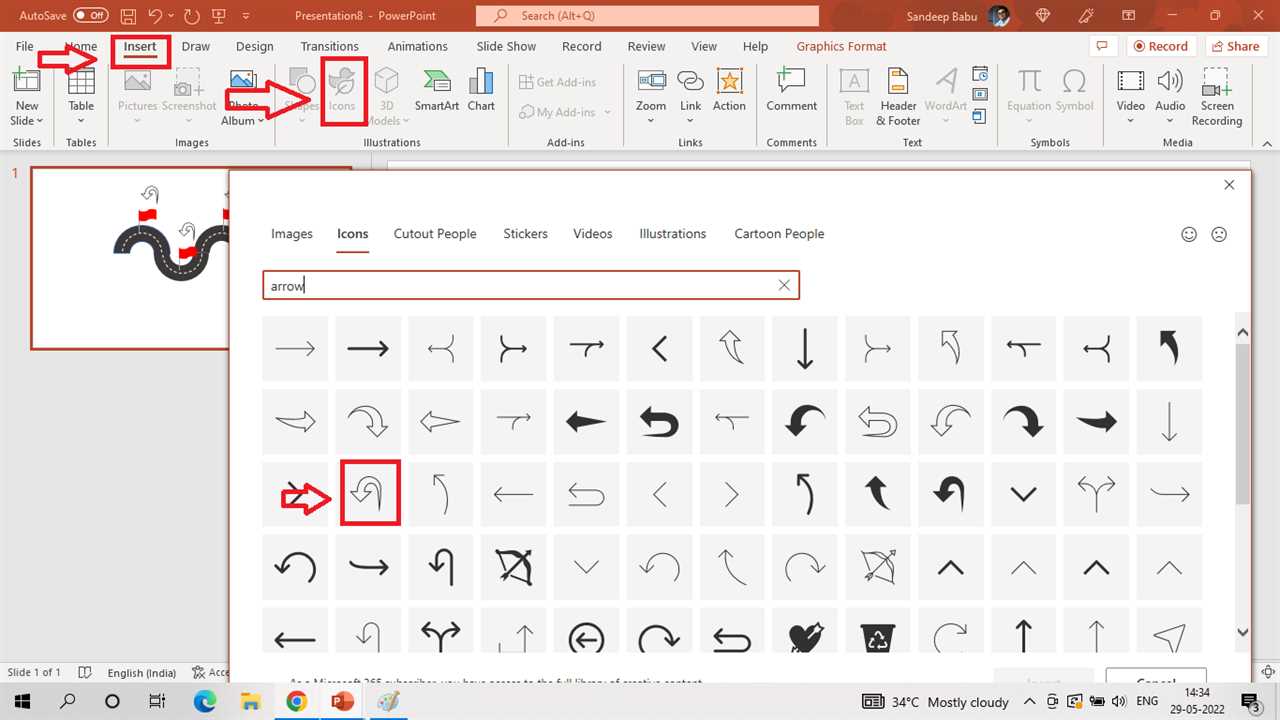The height and width of the screenshot is (720, 1280).
Task: Expand the New Slide dropdown
Action: click(x=27, y=121)
